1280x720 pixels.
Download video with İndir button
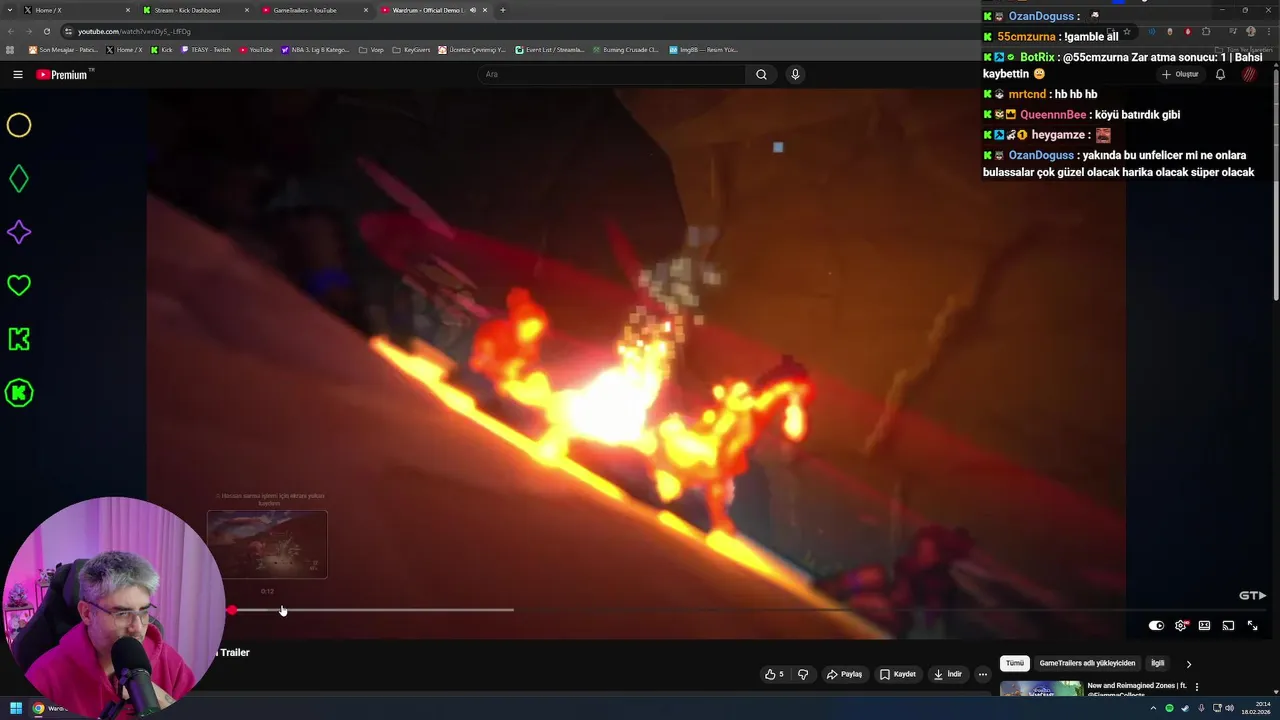(x=948, y=674)
